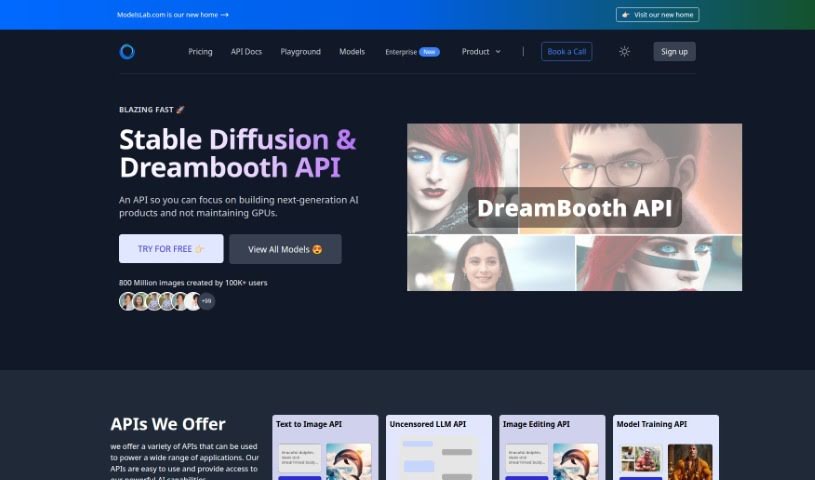Open the Image Editing API card

552,447
